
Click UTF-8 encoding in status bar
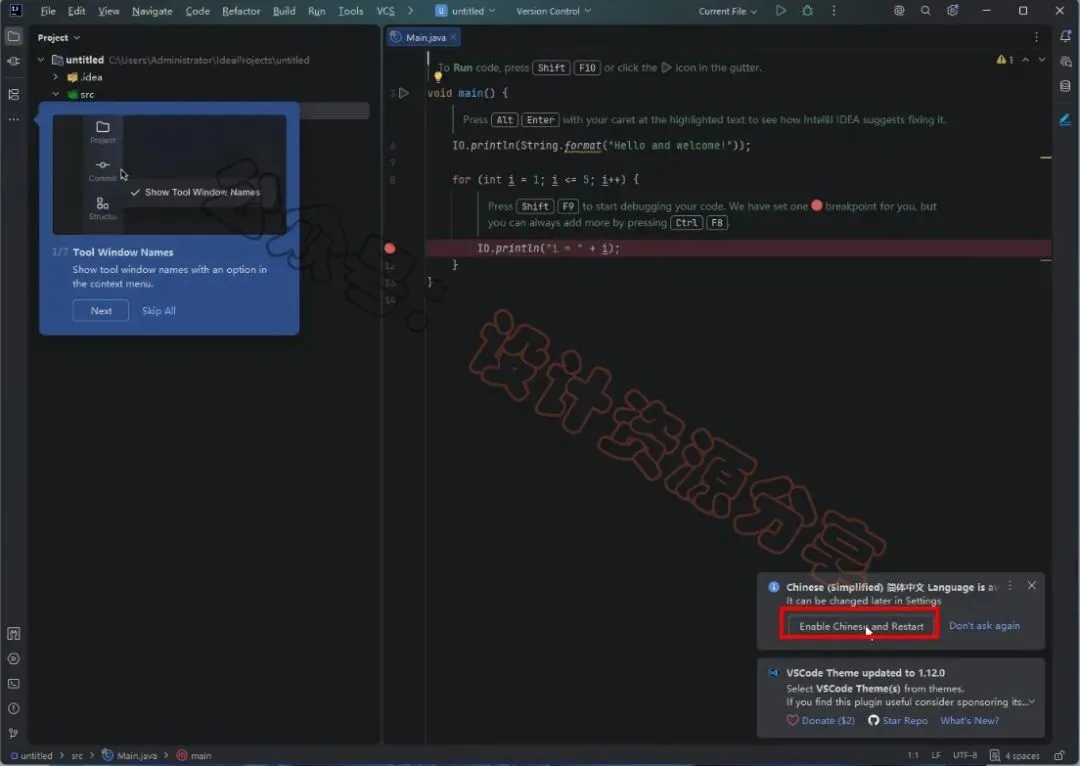tap(964, 756)
